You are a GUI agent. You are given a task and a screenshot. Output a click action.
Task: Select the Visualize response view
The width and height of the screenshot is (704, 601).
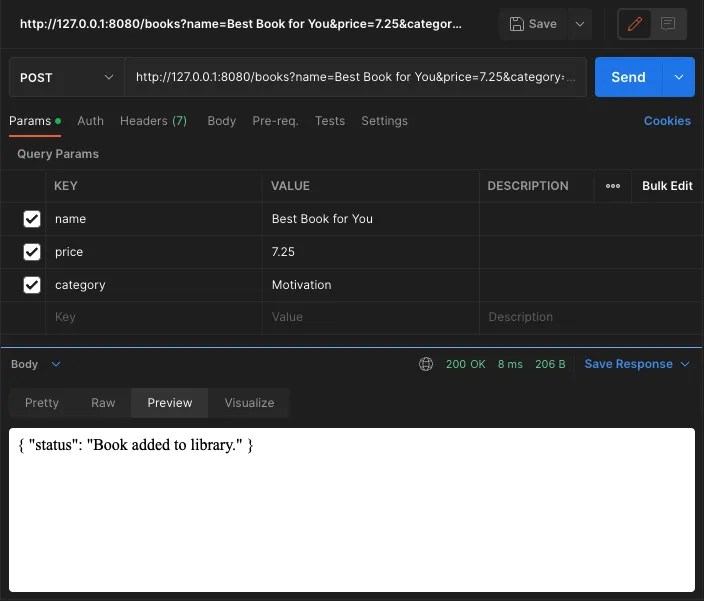[x=249, y=403]
